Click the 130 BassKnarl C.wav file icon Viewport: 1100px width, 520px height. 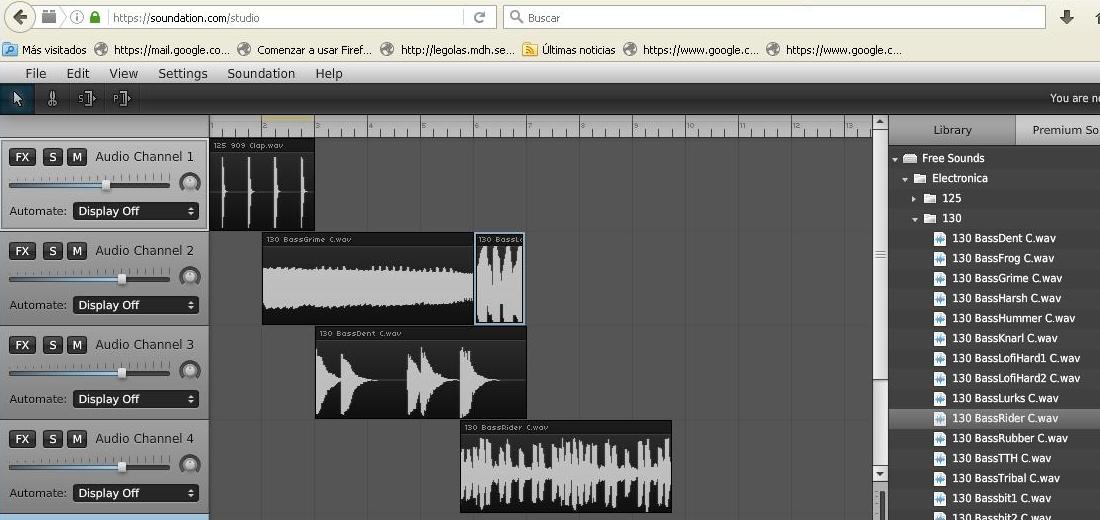coord(940,338)
